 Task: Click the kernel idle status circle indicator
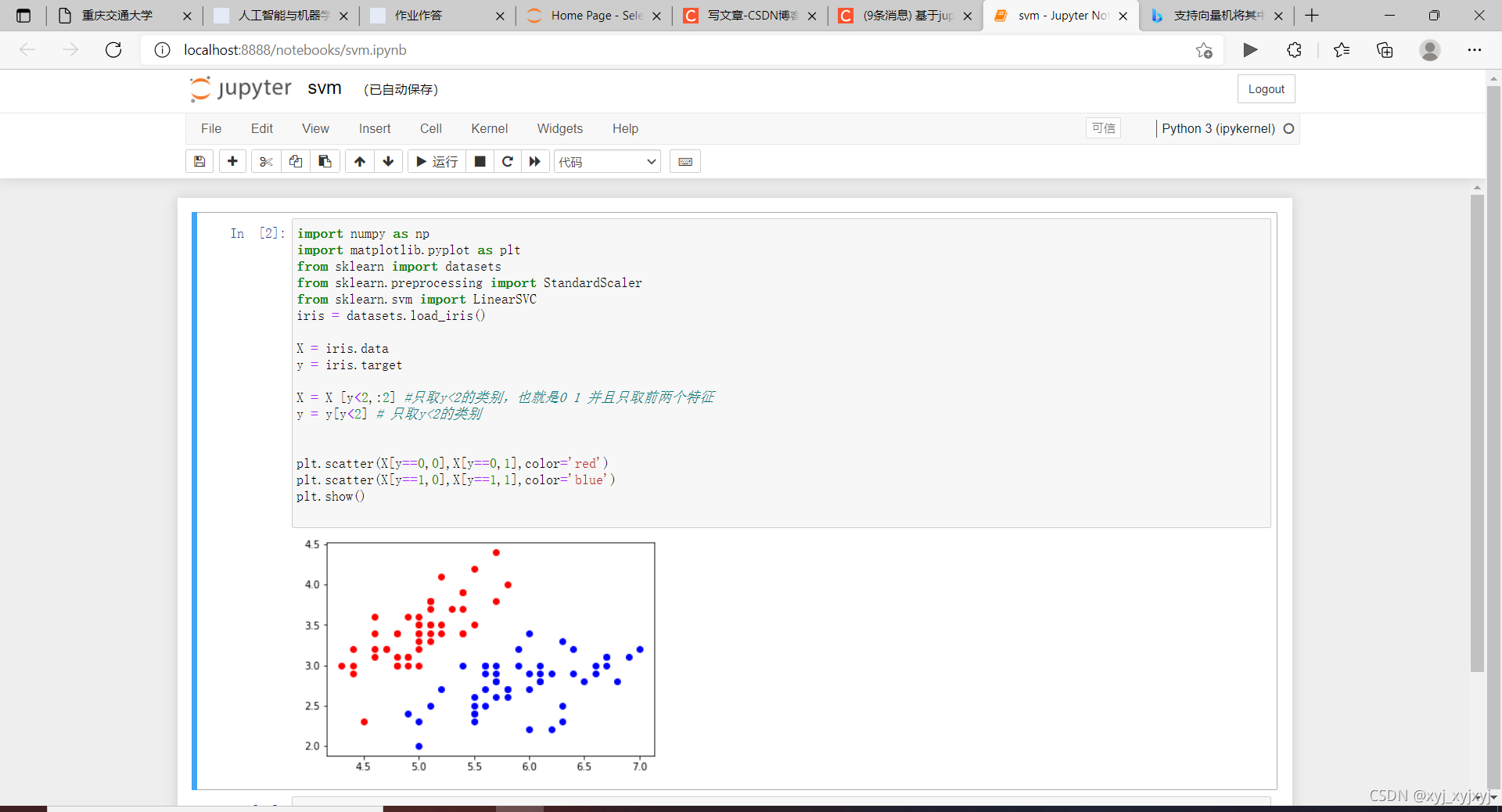coord(1288,128)
